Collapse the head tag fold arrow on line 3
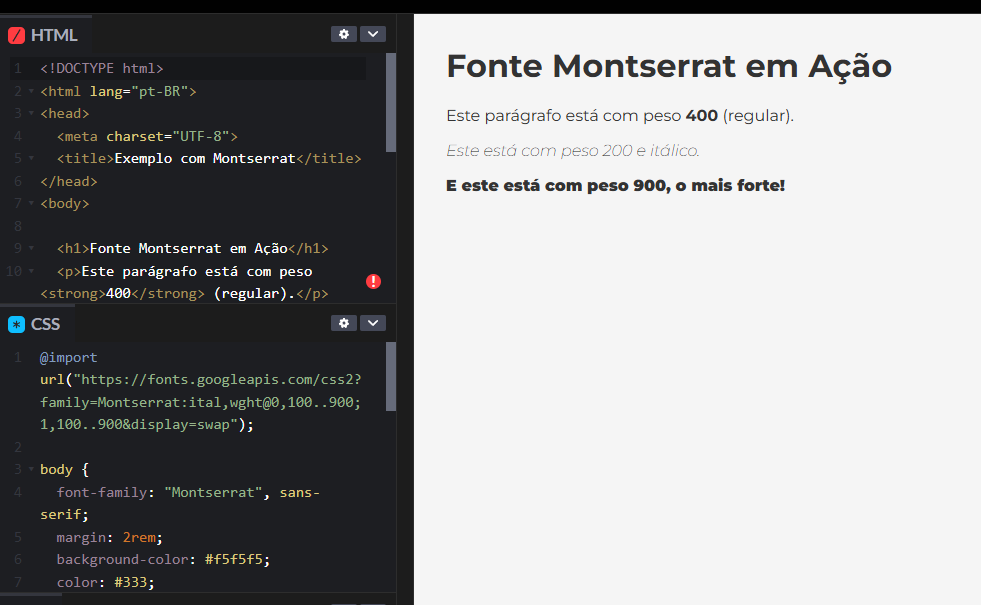The height and width of the screenshot is (605, 981). tap(31, 114)
